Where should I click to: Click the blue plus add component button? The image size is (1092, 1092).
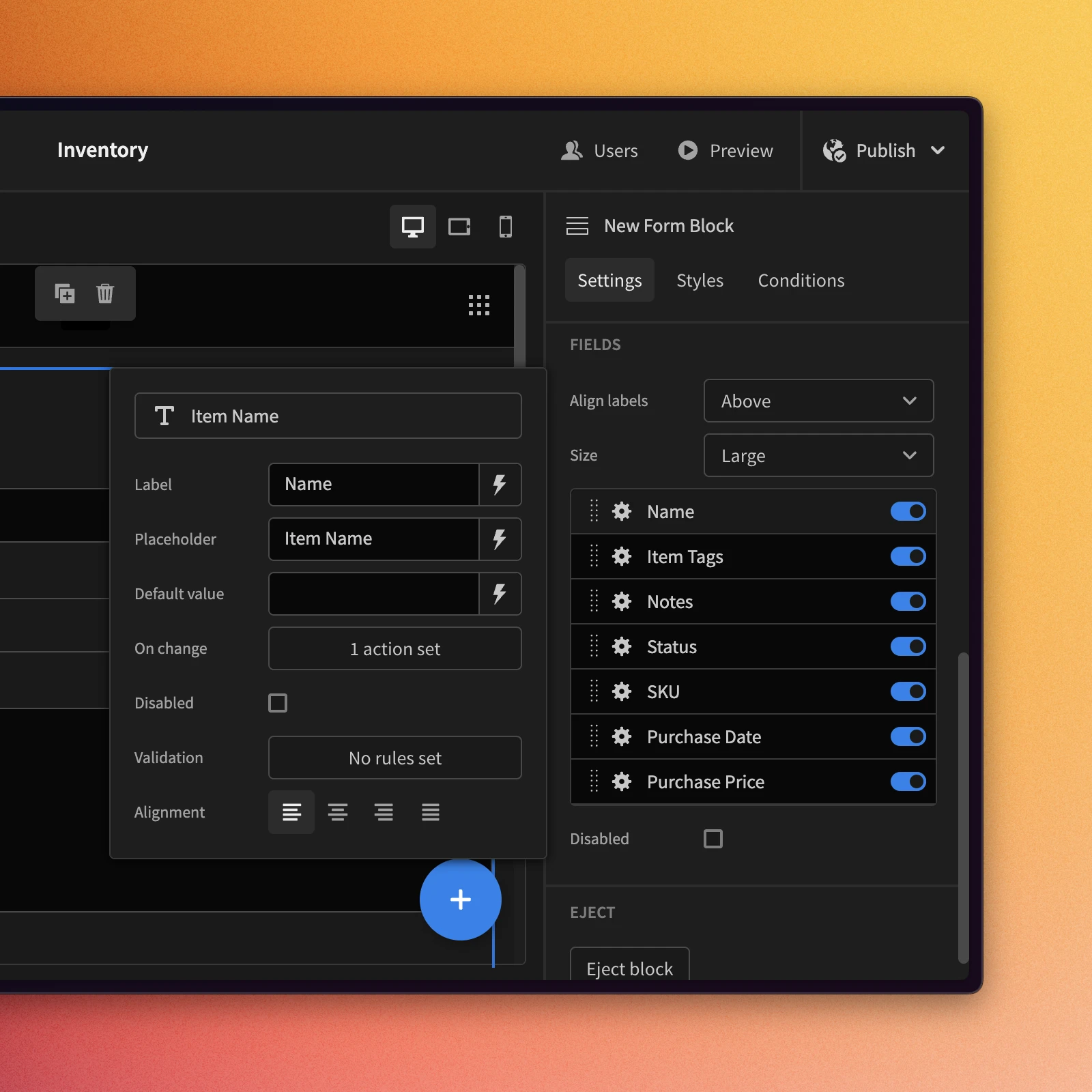(461, 900)
